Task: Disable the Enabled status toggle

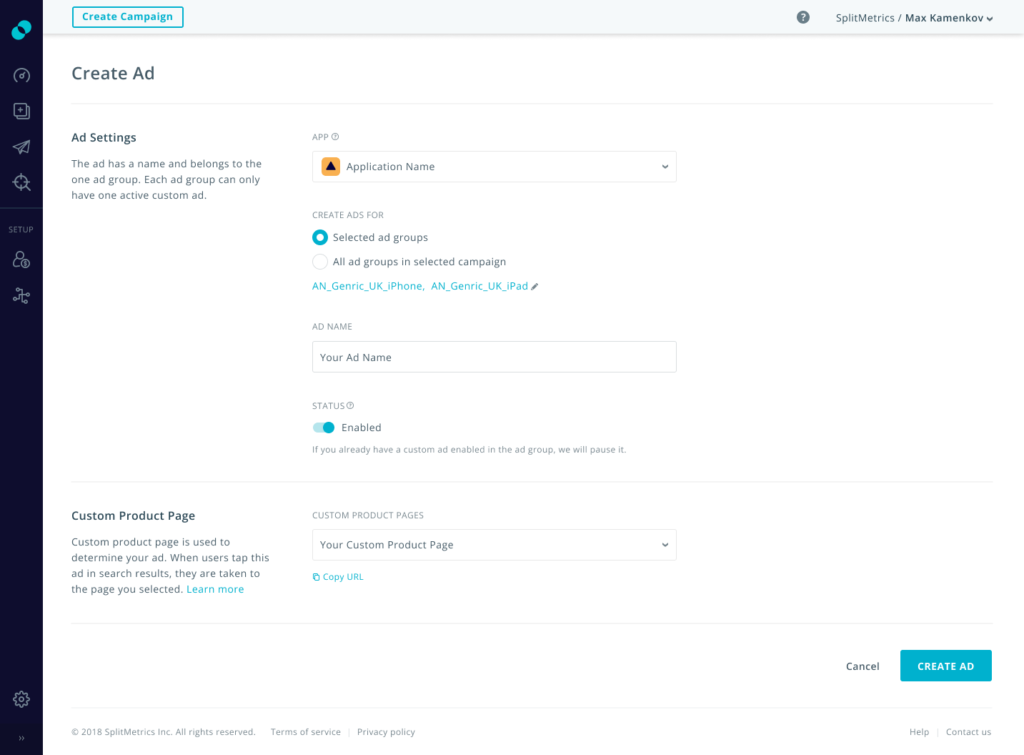Action: pyautogui.click(x=322, y=427)
